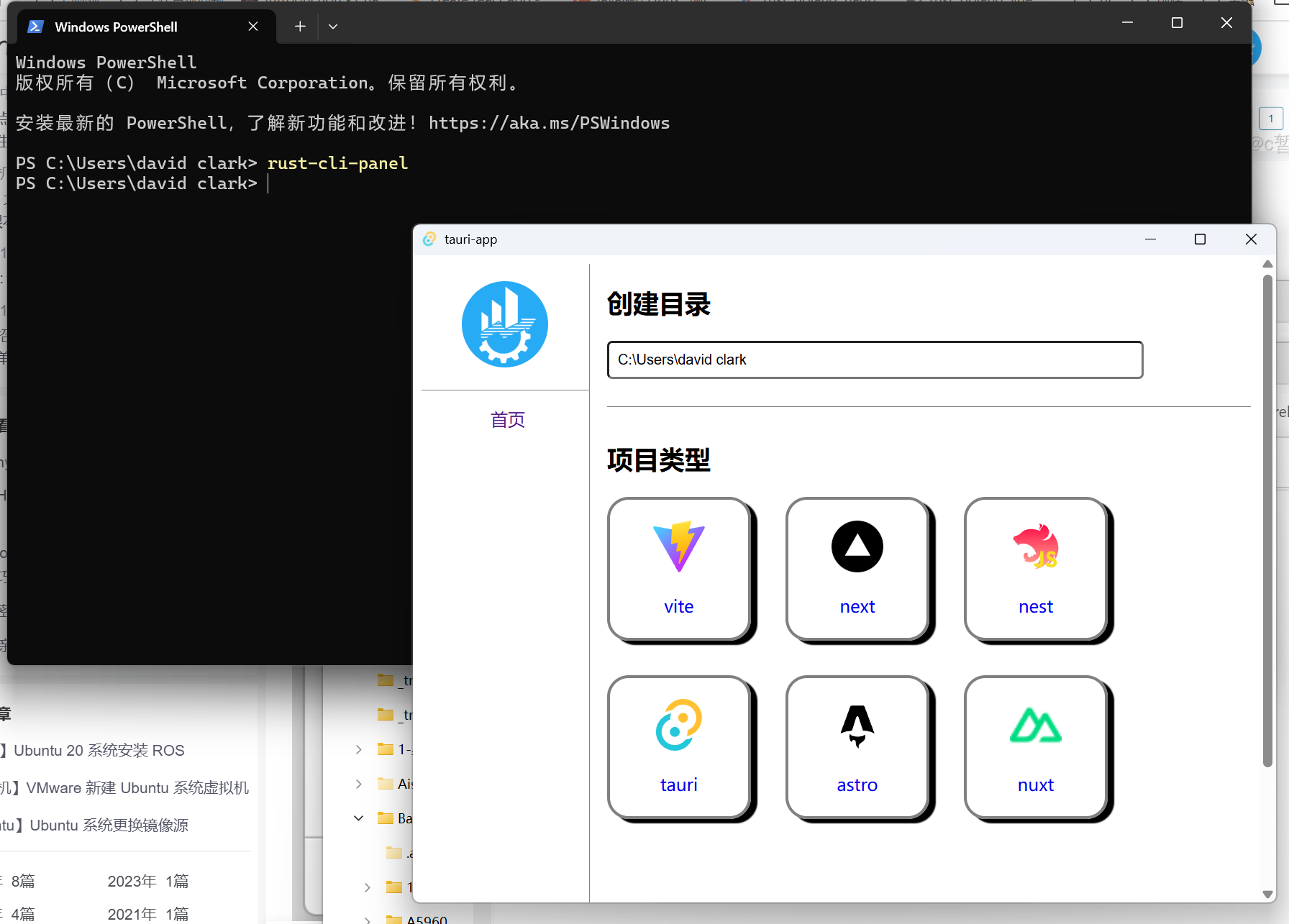Image resolution: width=1289 pixels, height=924 pixels.
Task: Open the 2023年 1篇 archive link
Action: tap(148, 882)
